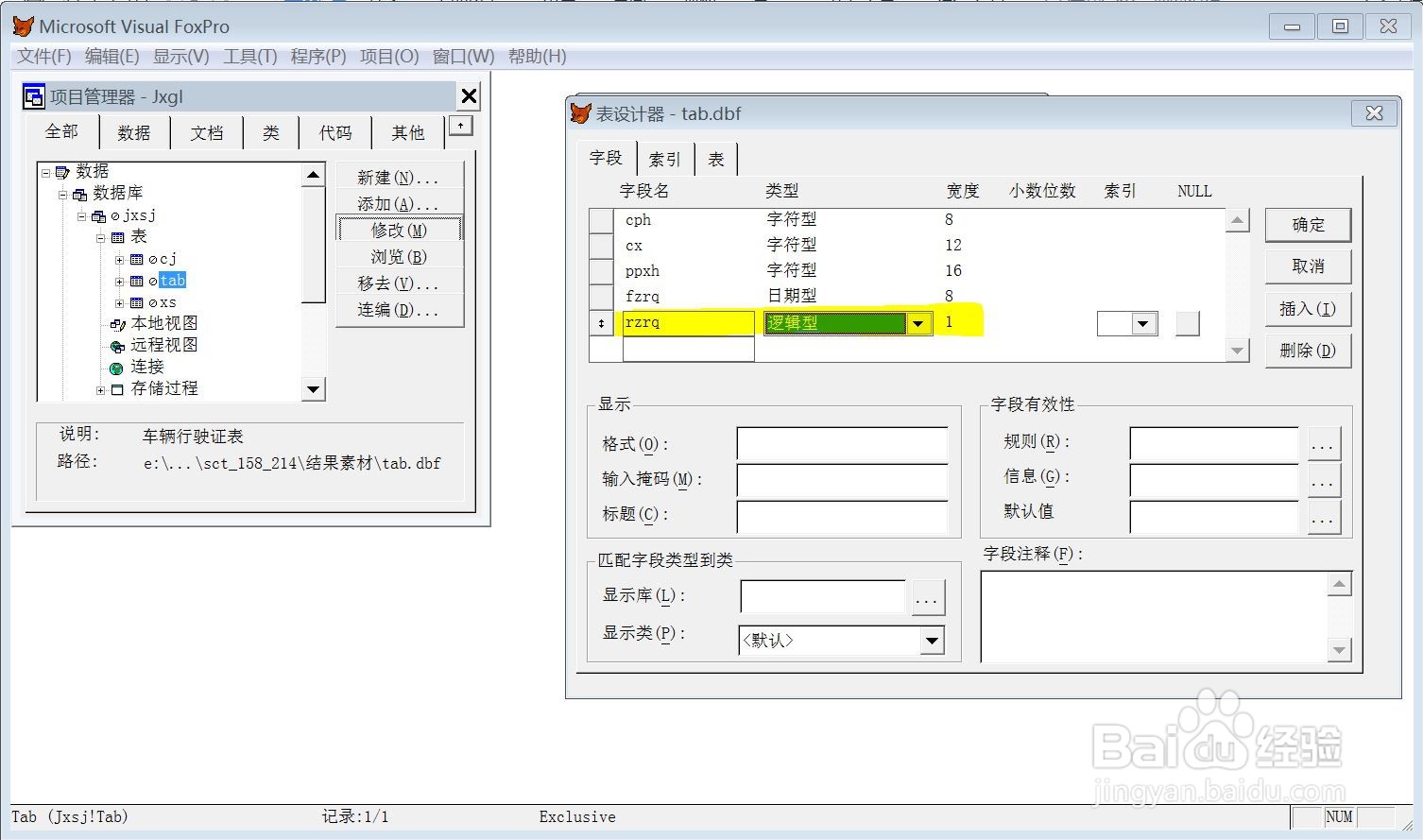
Task: Select the row button beside cph field
Action: click(601, 220)
